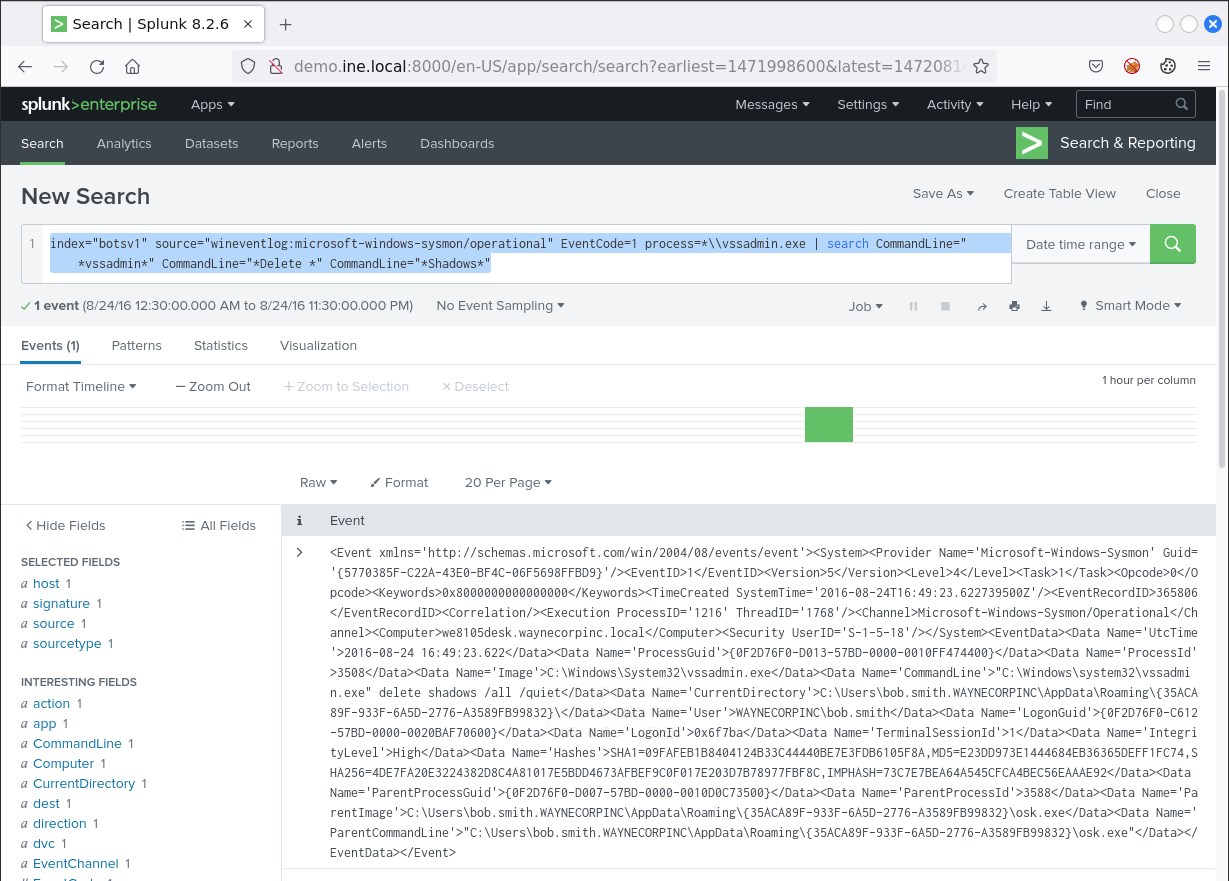Click the share job arrow icon
The width and height of the screenshot is (1229, 881).
981,306
